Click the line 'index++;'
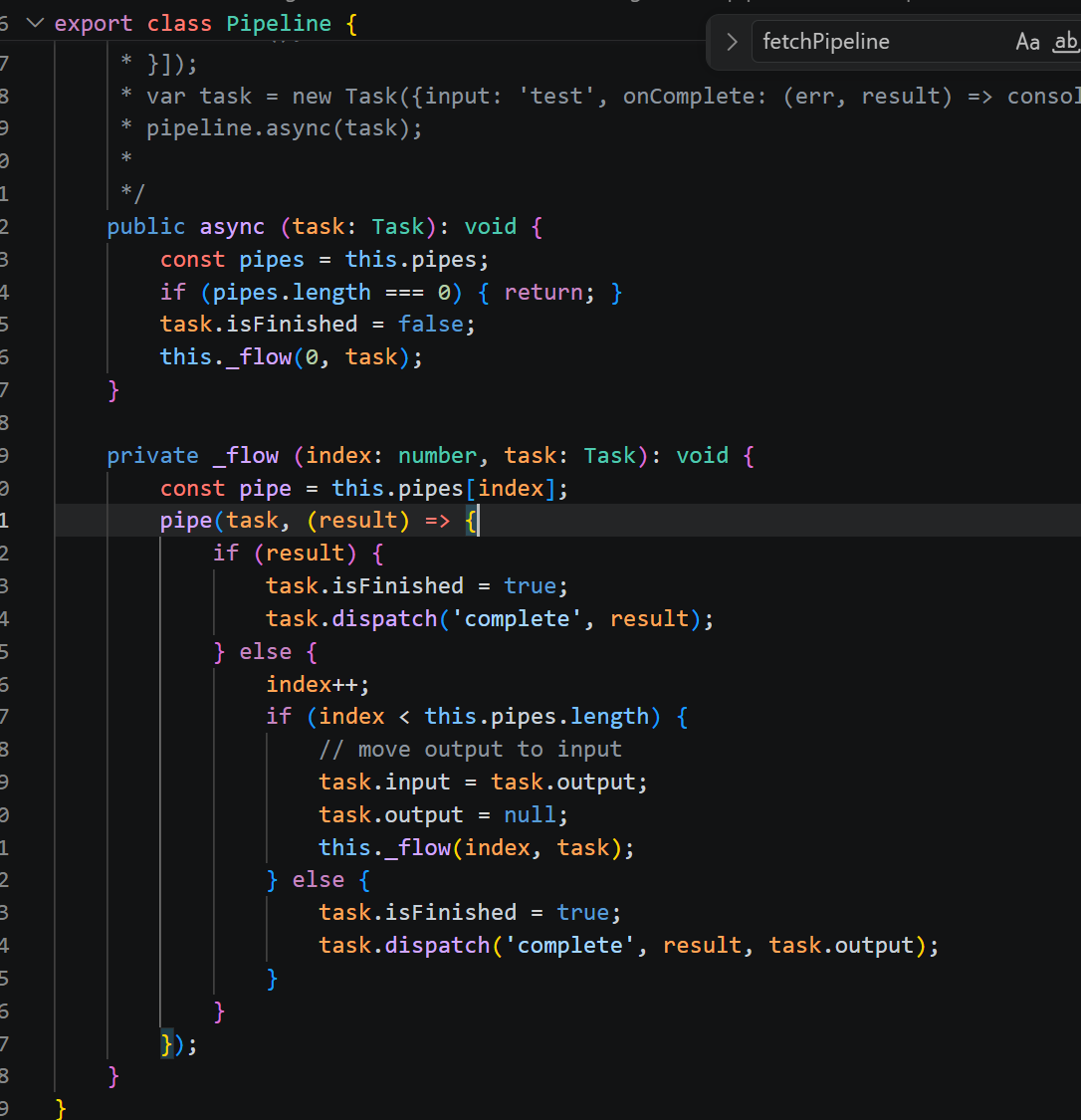 318,684
